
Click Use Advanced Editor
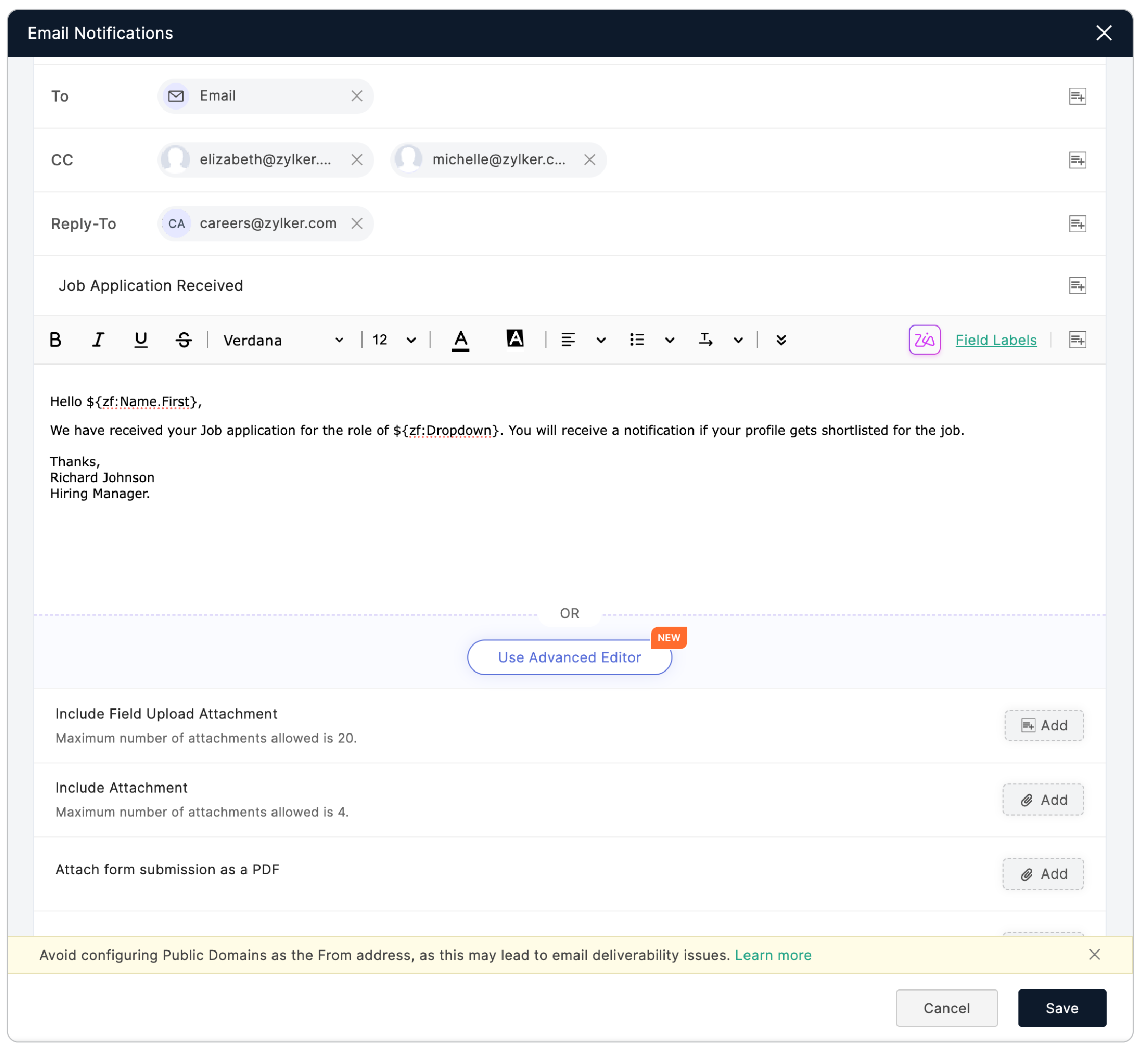569,657
